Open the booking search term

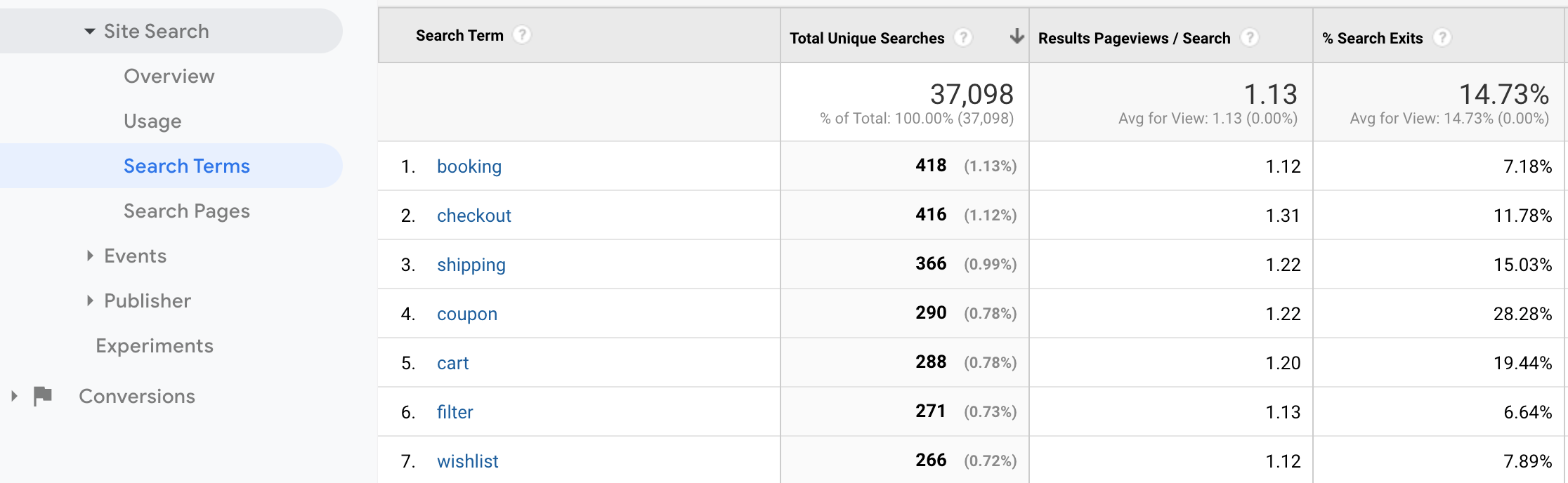(469, 166)
